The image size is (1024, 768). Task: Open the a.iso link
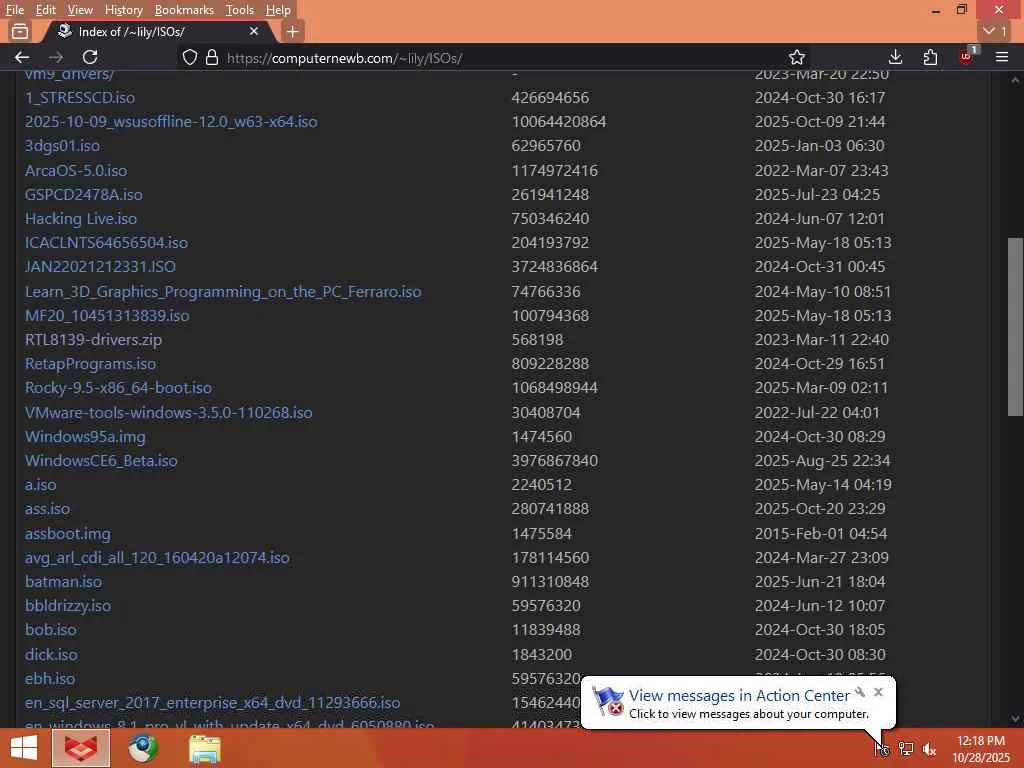coord(40,485)
